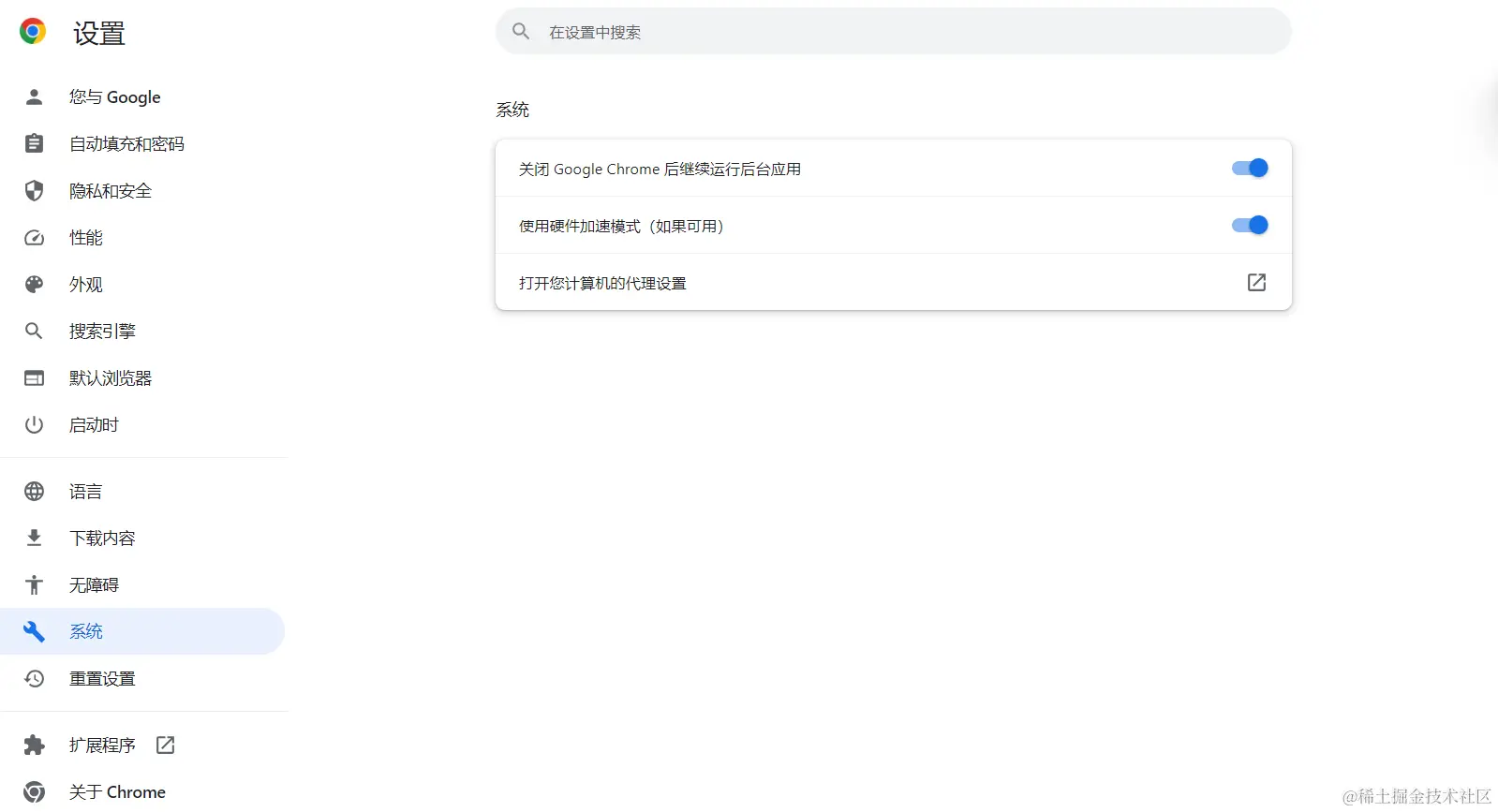This screenshot has height=812, width=1498.
Task: Disable 关闭 Google Chrome 后继续运行后台应用 toggle
Action: (1250, 168)
